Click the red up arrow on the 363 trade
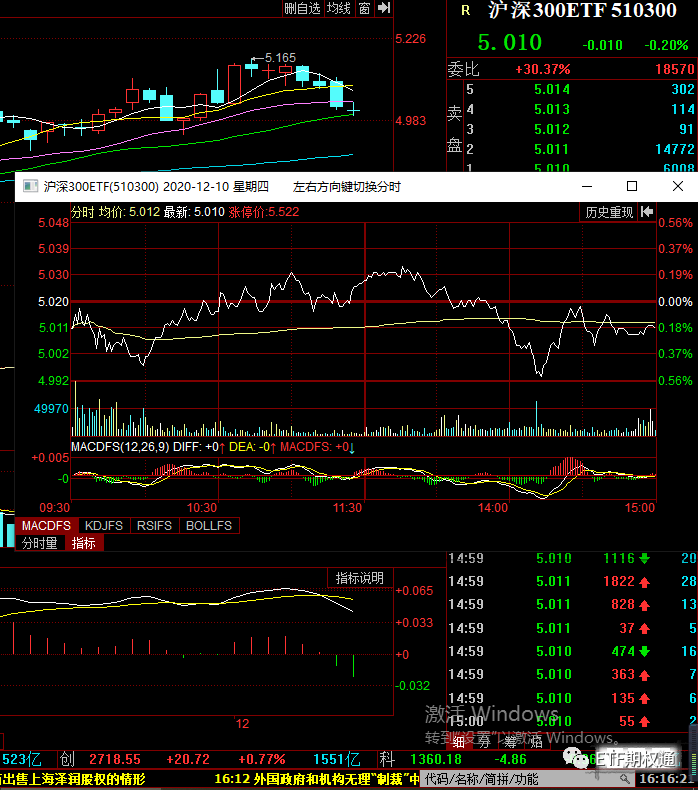The height and width of the screenshot is (790, 698). click(645, 675)
